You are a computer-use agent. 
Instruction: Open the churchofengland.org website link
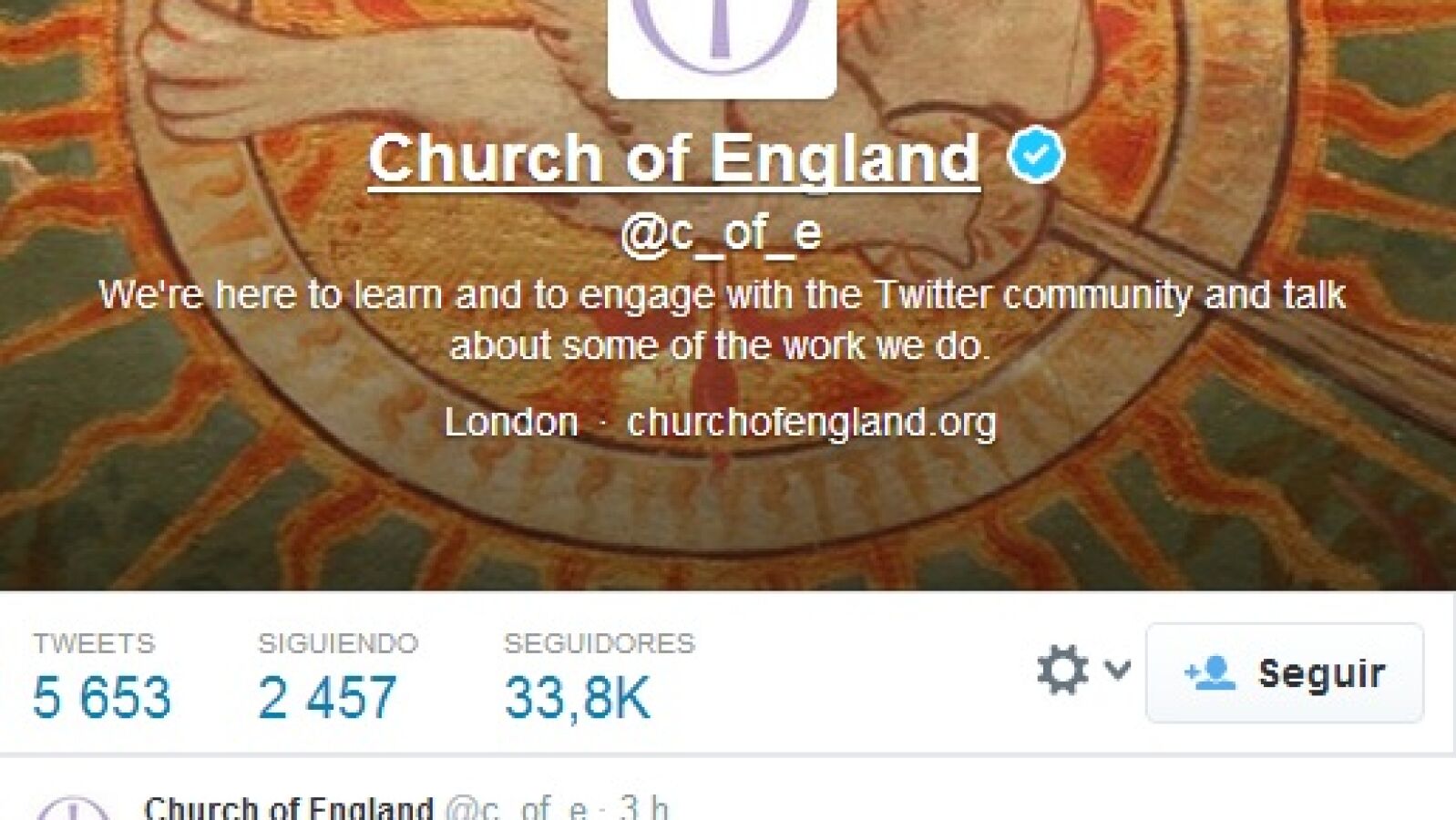pyautogui.click(x=812, y=422)
